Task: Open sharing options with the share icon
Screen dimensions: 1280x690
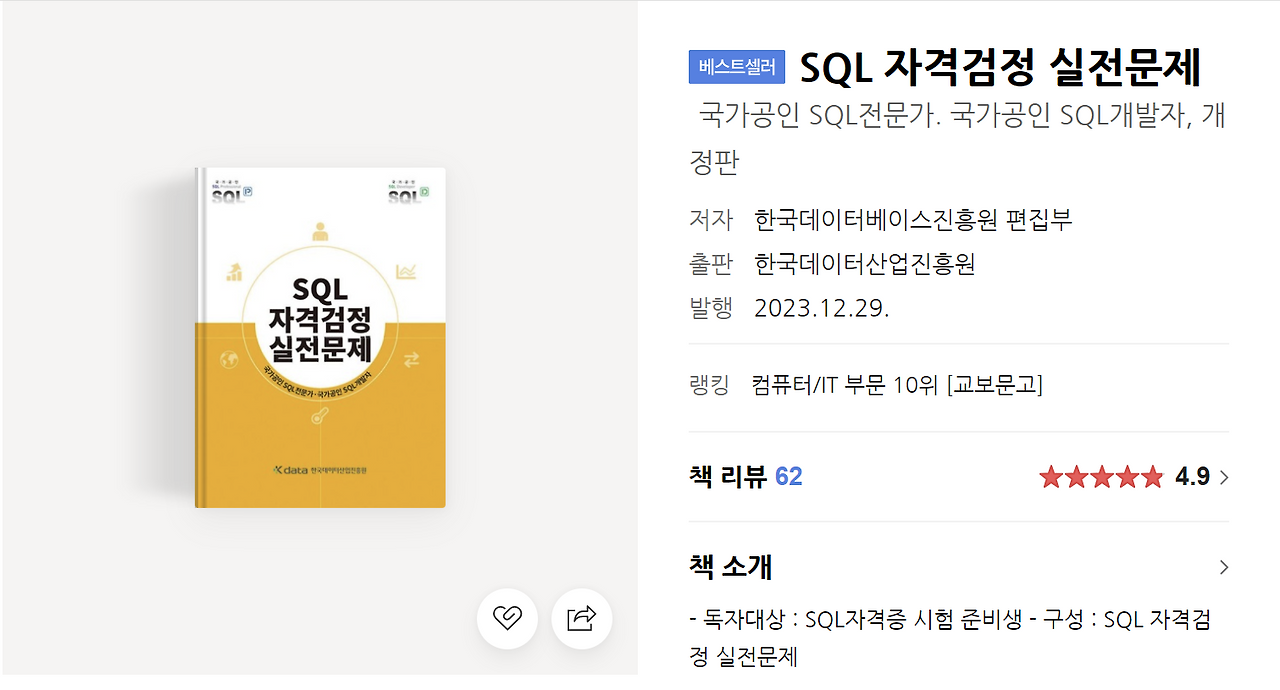Action: (581, 619)
